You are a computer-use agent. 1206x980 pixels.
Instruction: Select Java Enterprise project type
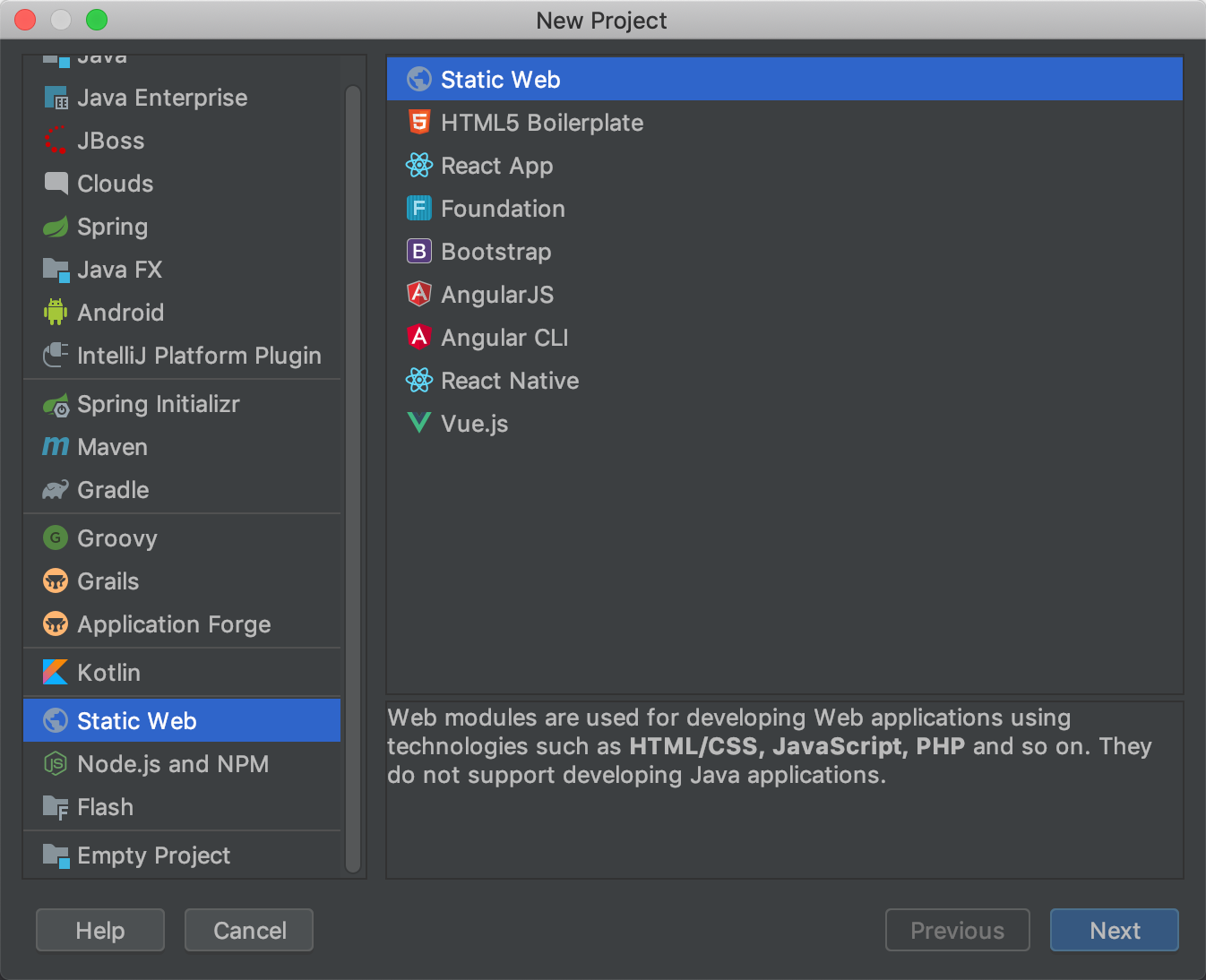pos(182,98)
